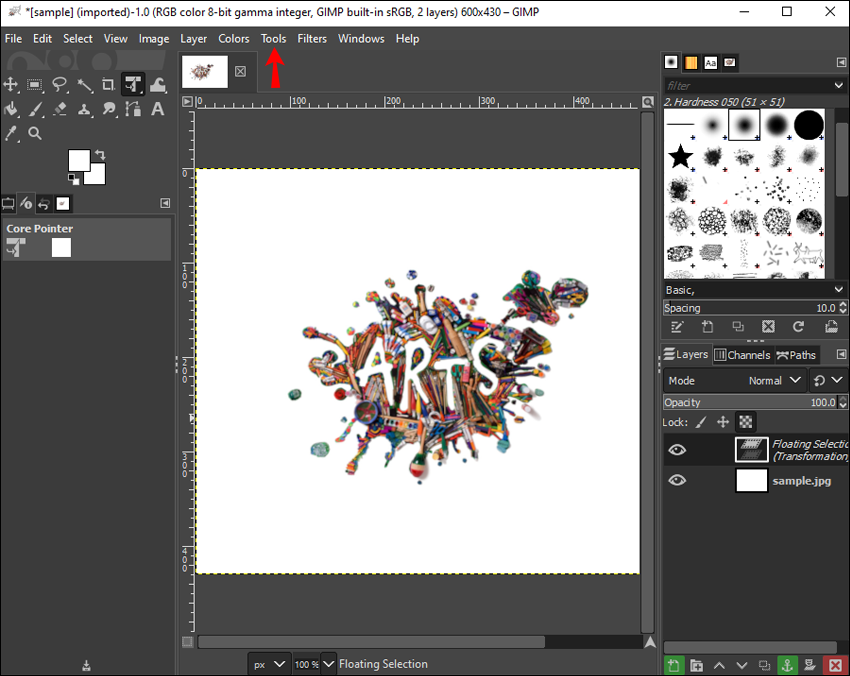The image size is (850, 676).
Task: Click the Color Picker eyedropper tool
Action: coord(12,133)
